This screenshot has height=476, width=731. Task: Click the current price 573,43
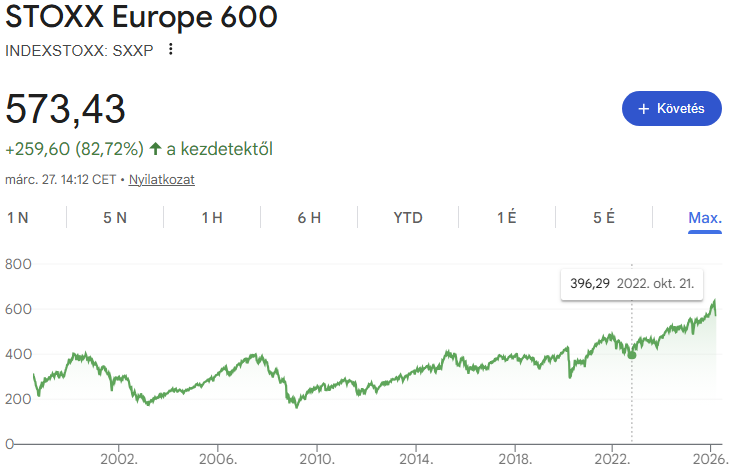click(66, 108)
